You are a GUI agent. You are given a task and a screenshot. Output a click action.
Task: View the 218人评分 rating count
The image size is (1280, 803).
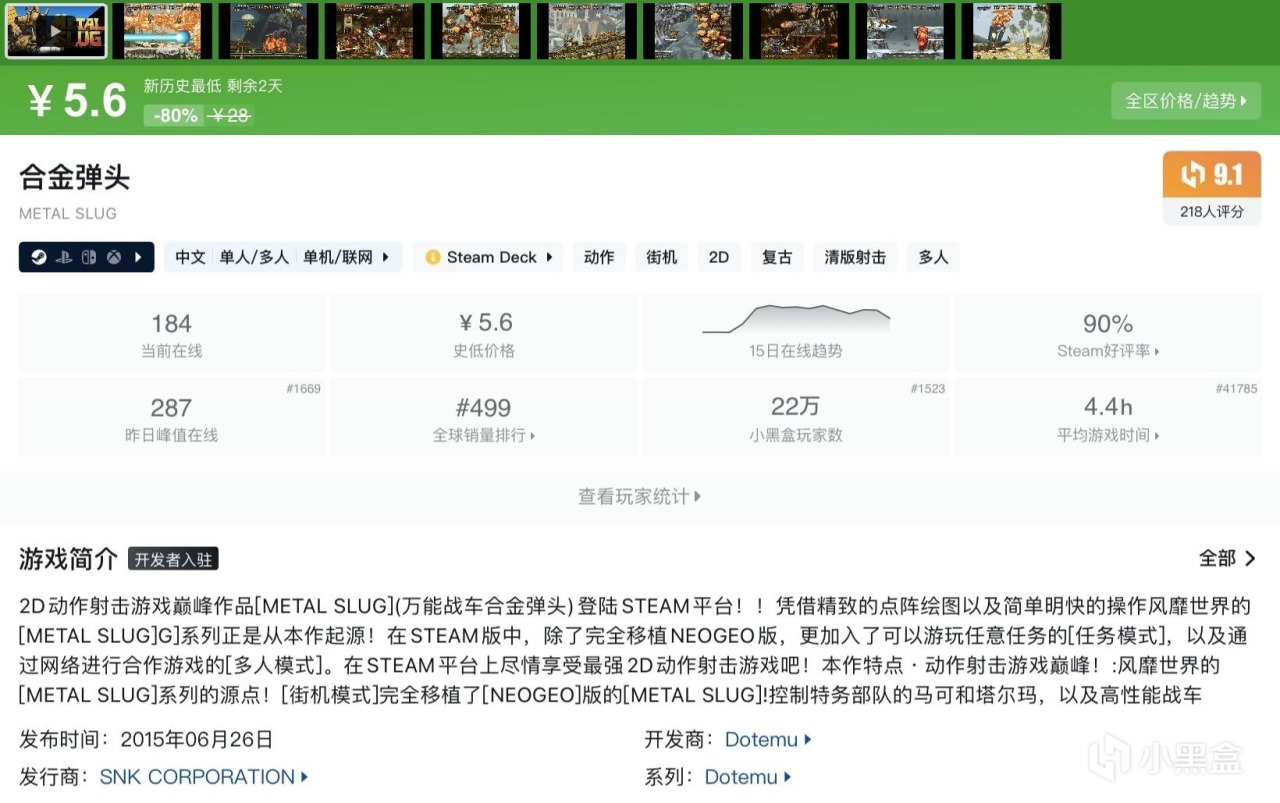pyautogui.click(x=1212, y=211)
